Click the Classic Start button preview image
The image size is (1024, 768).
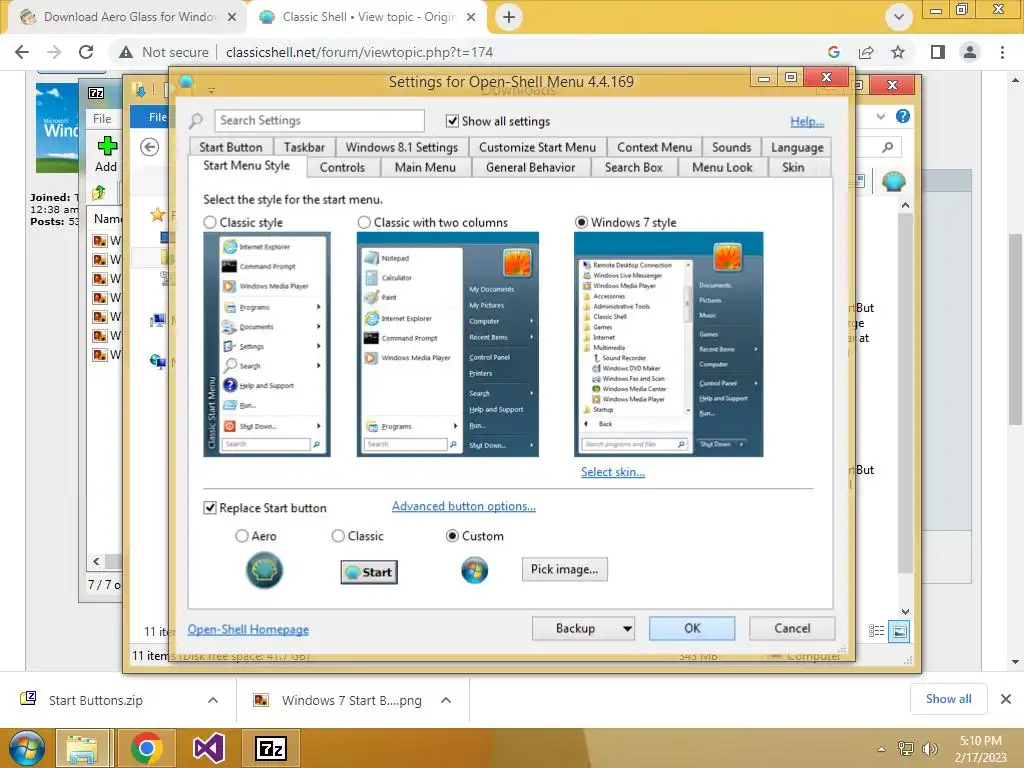[369, 572]
